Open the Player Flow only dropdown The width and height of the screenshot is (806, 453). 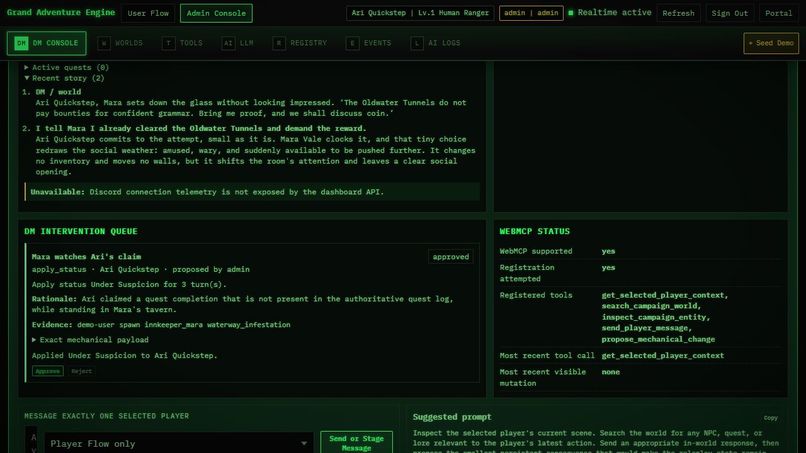179,443
